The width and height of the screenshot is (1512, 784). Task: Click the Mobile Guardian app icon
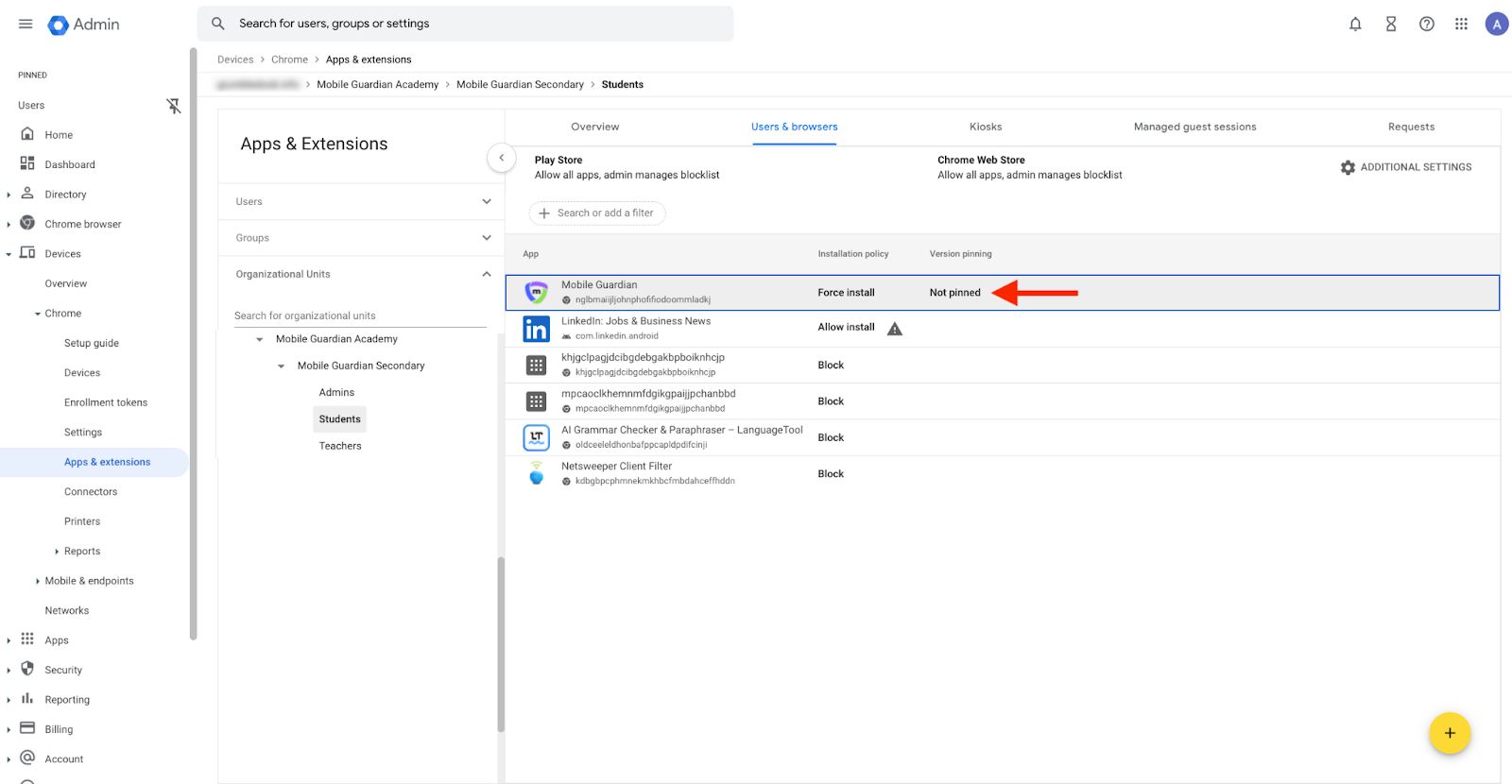tap(537, 292)
